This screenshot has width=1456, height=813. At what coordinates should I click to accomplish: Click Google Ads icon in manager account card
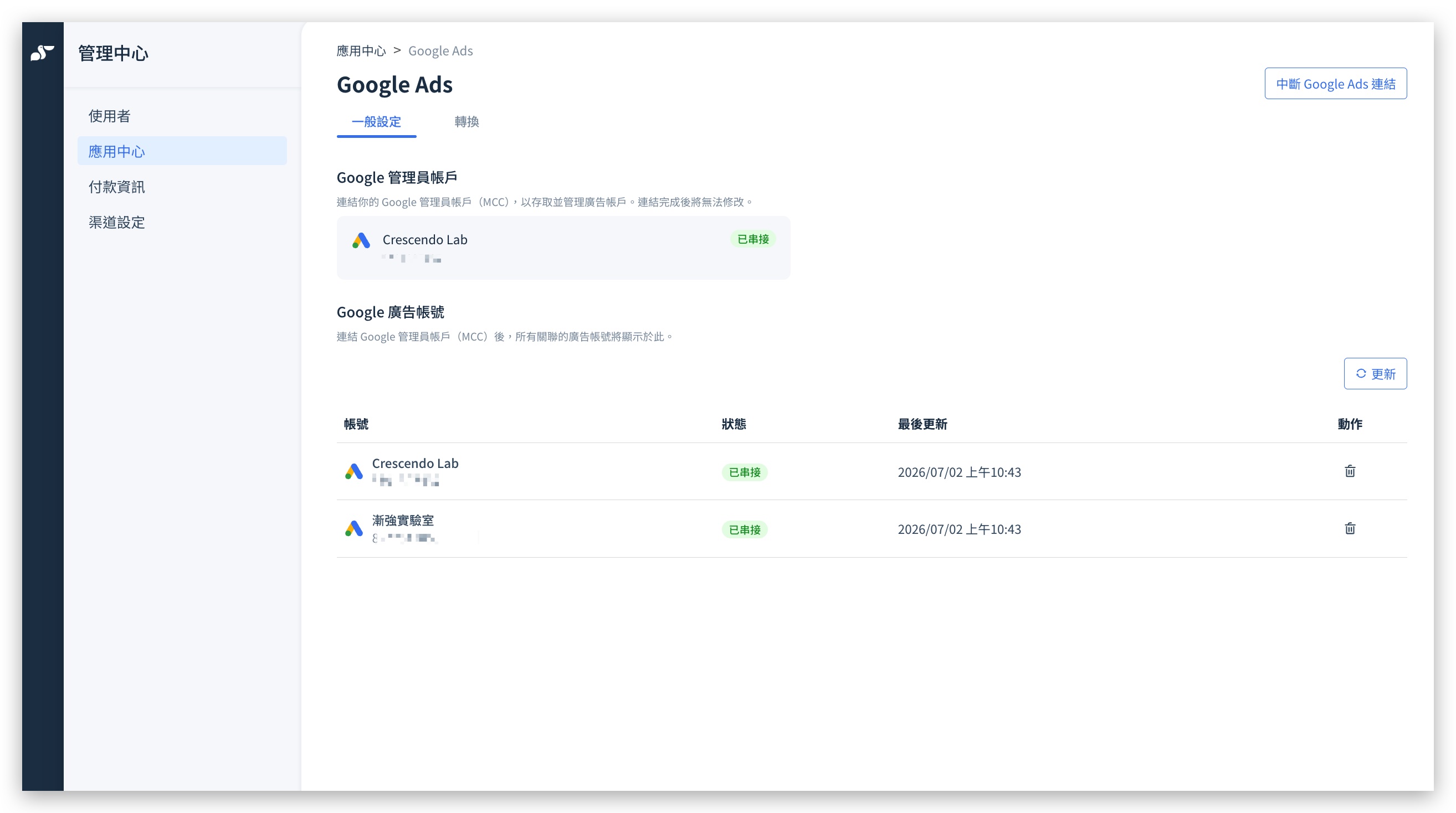(361, 240)
